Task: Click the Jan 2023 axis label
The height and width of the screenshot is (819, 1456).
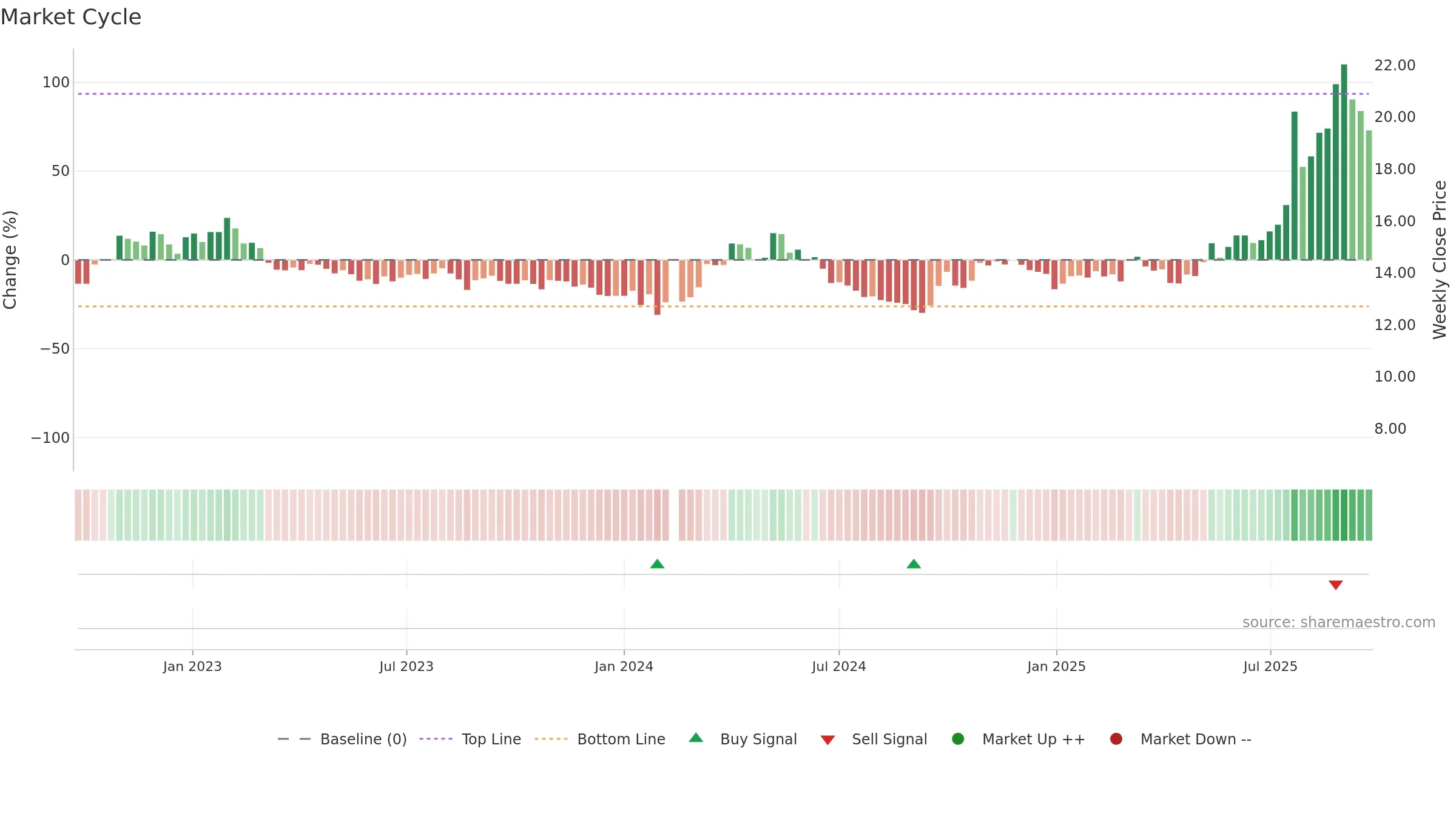Action: [192, 667]
